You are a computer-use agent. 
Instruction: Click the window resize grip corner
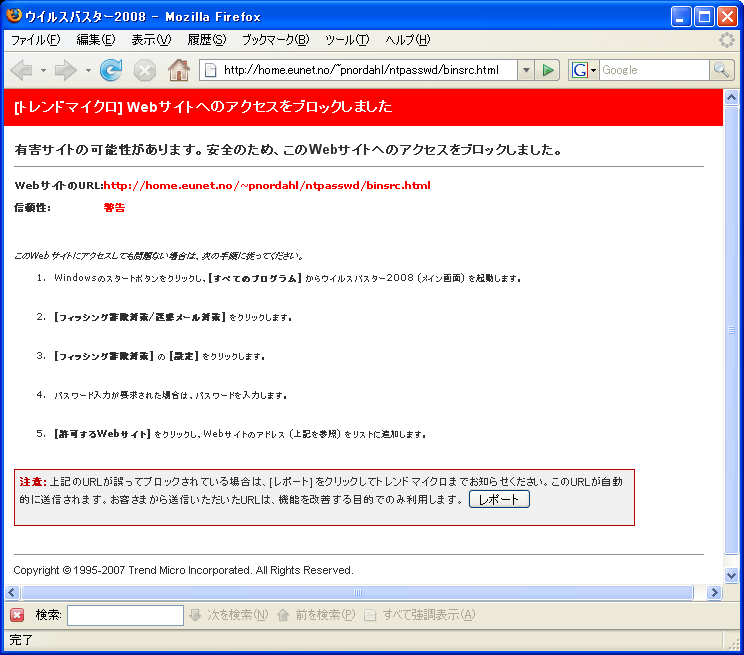pos(735,643)
